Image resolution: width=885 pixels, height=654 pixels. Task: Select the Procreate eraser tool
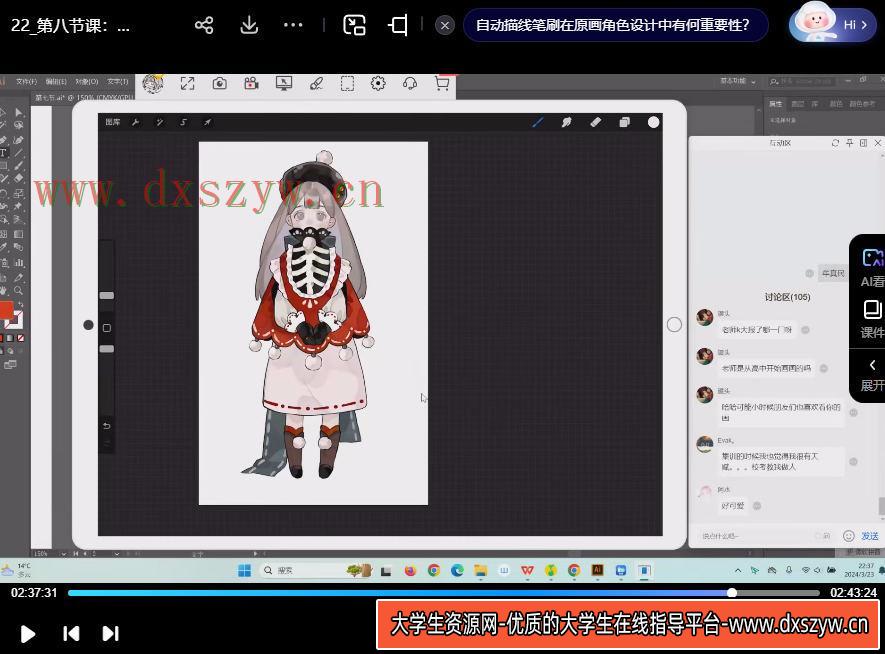click(x=595, y=122)
